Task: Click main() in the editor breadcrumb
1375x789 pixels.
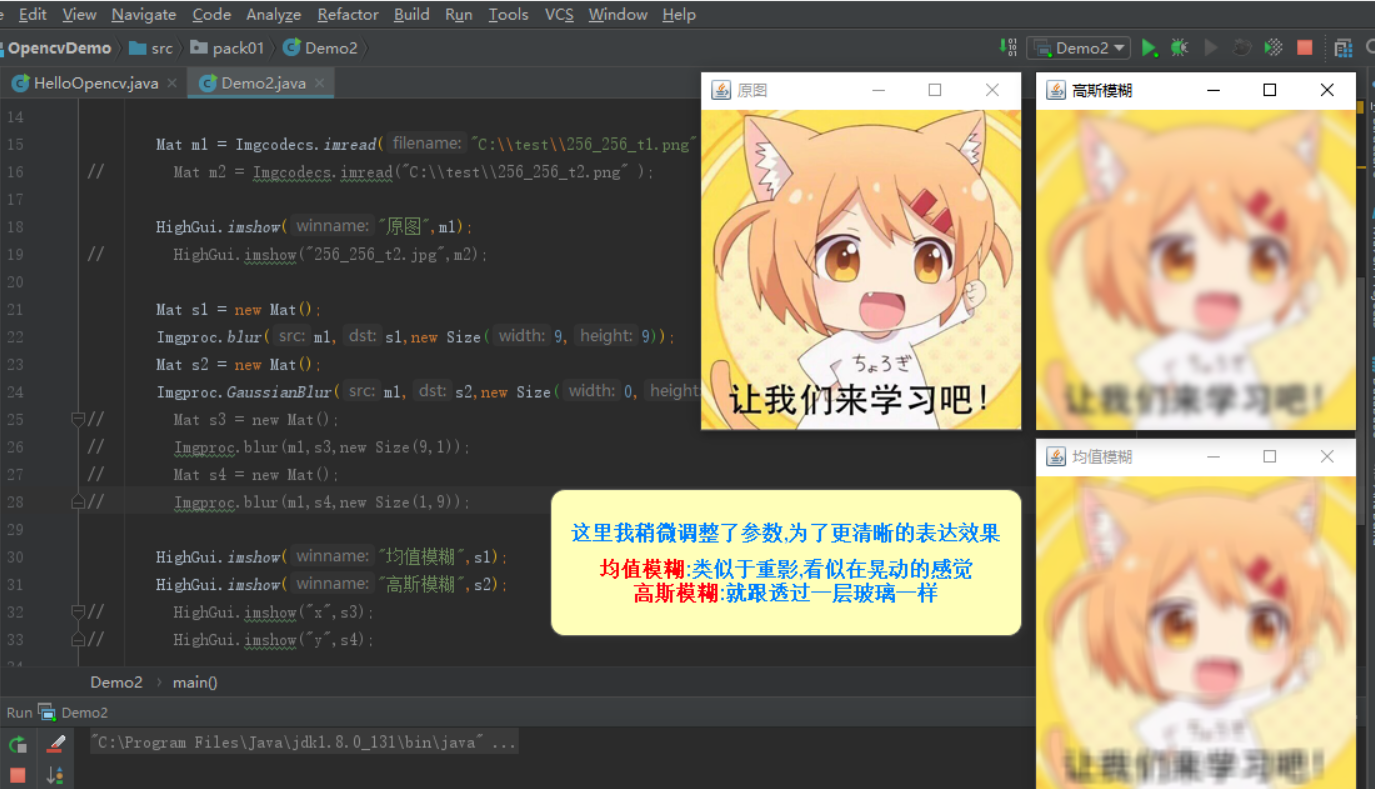Action: [195, 682]
